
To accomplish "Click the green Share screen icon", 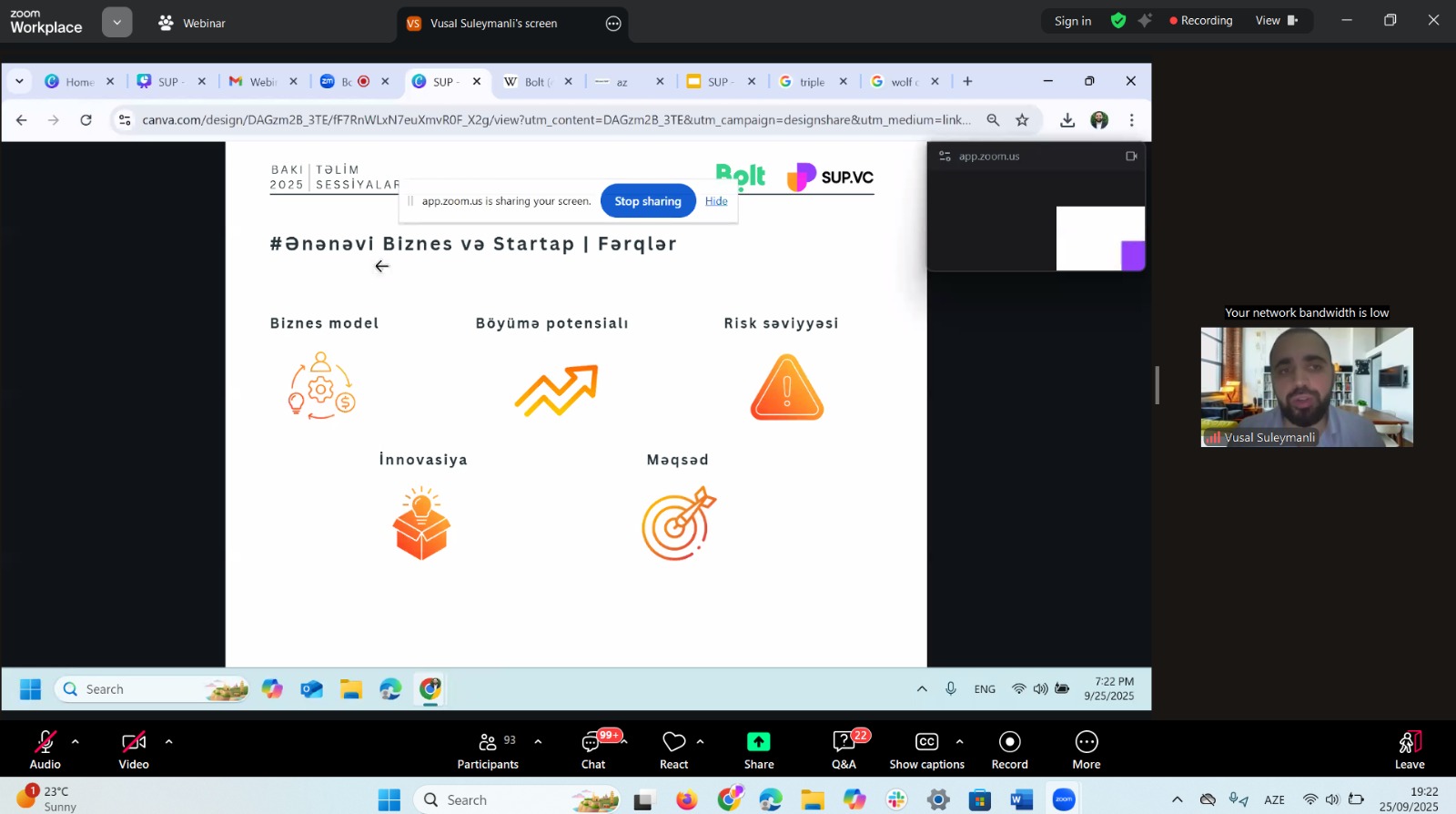I will tap(758, 742).
